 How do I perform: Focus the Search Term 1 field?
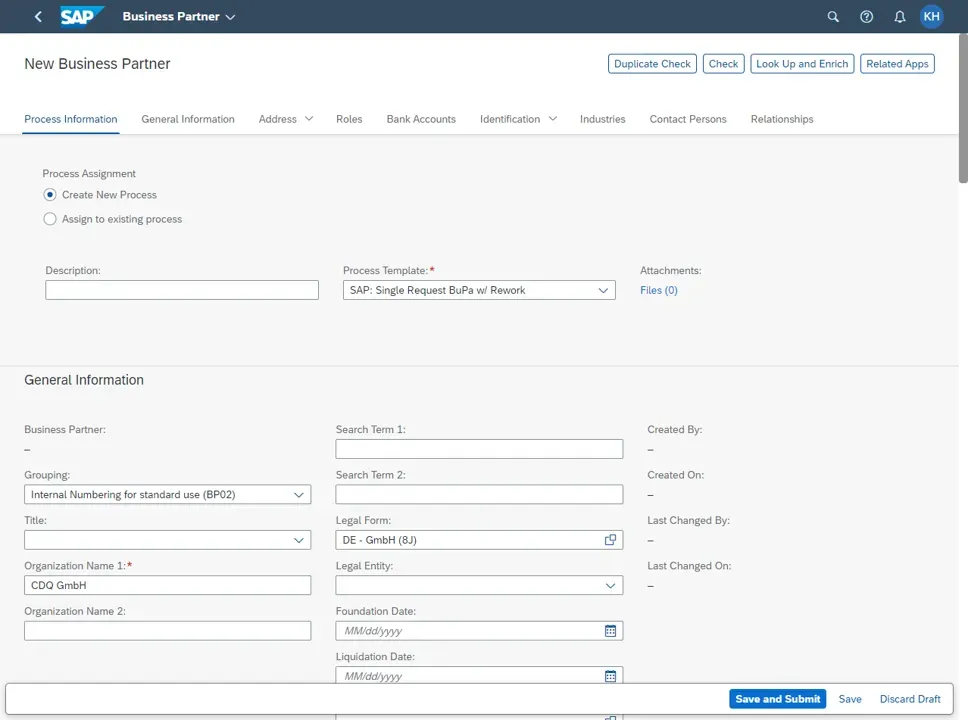pos(479,449)
